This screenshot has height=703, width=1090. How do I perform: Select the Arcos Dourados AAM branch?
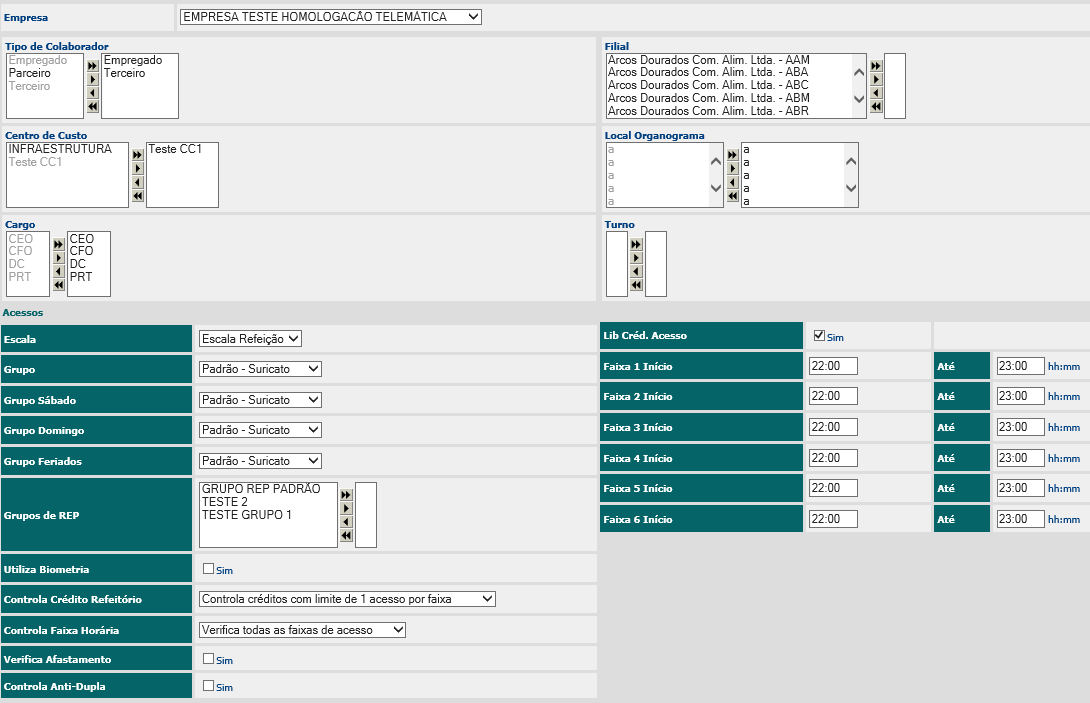pyautogui.click(x=708, y=60)
